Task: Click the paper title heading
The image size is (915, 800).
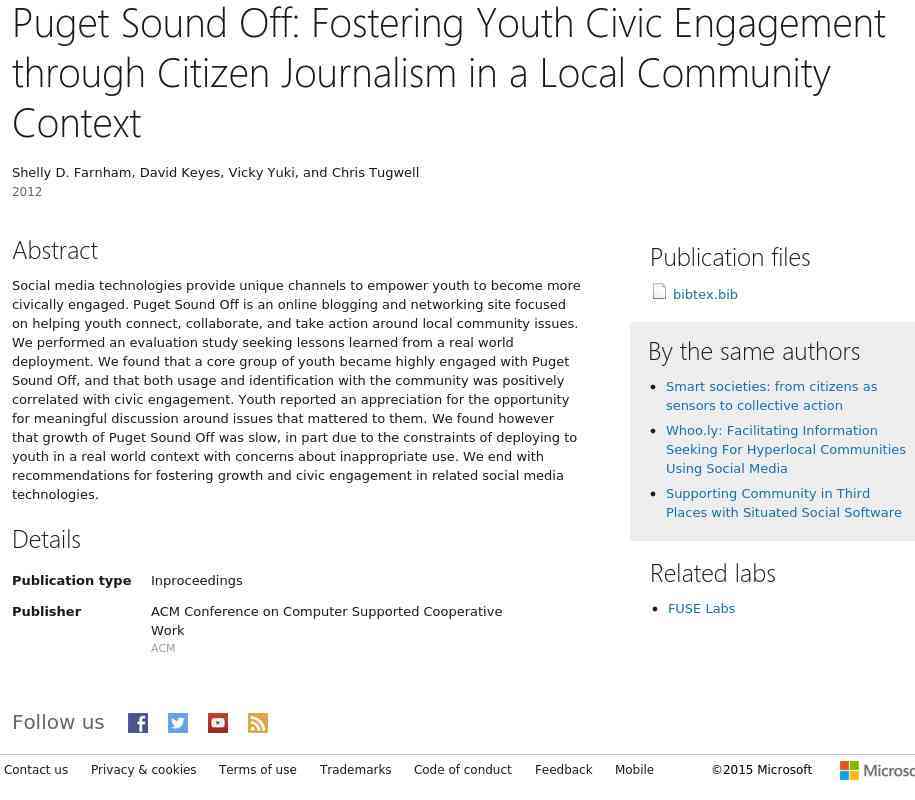Action: (x=449, y=74)
